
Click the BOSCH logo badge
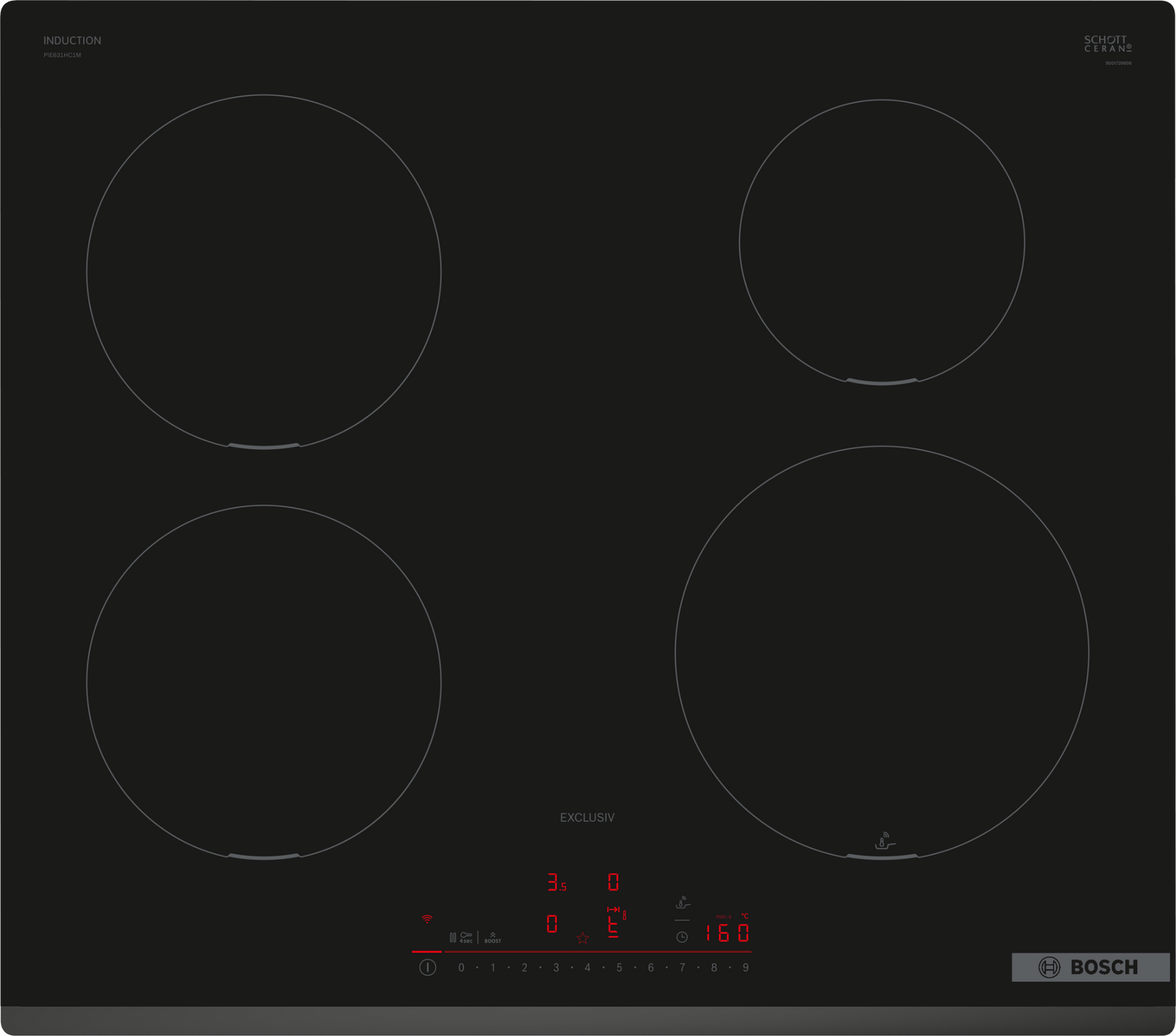pos(1091,967)
